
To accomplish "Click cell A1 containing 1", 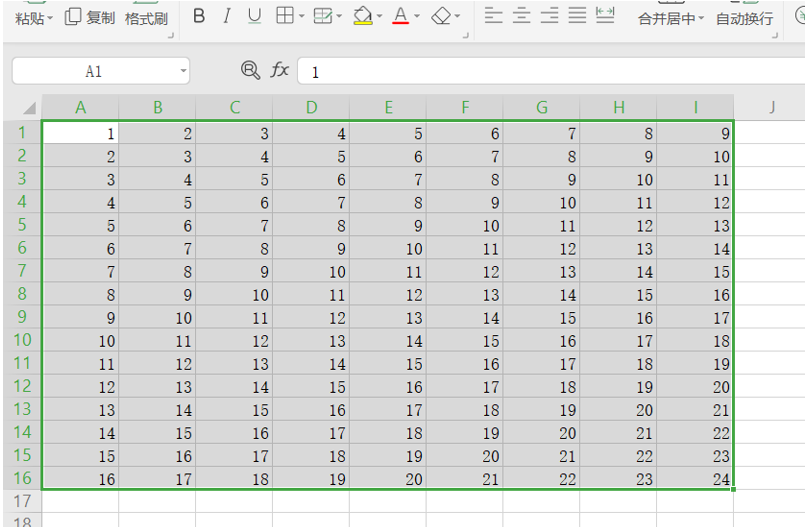I will point(80,133).
